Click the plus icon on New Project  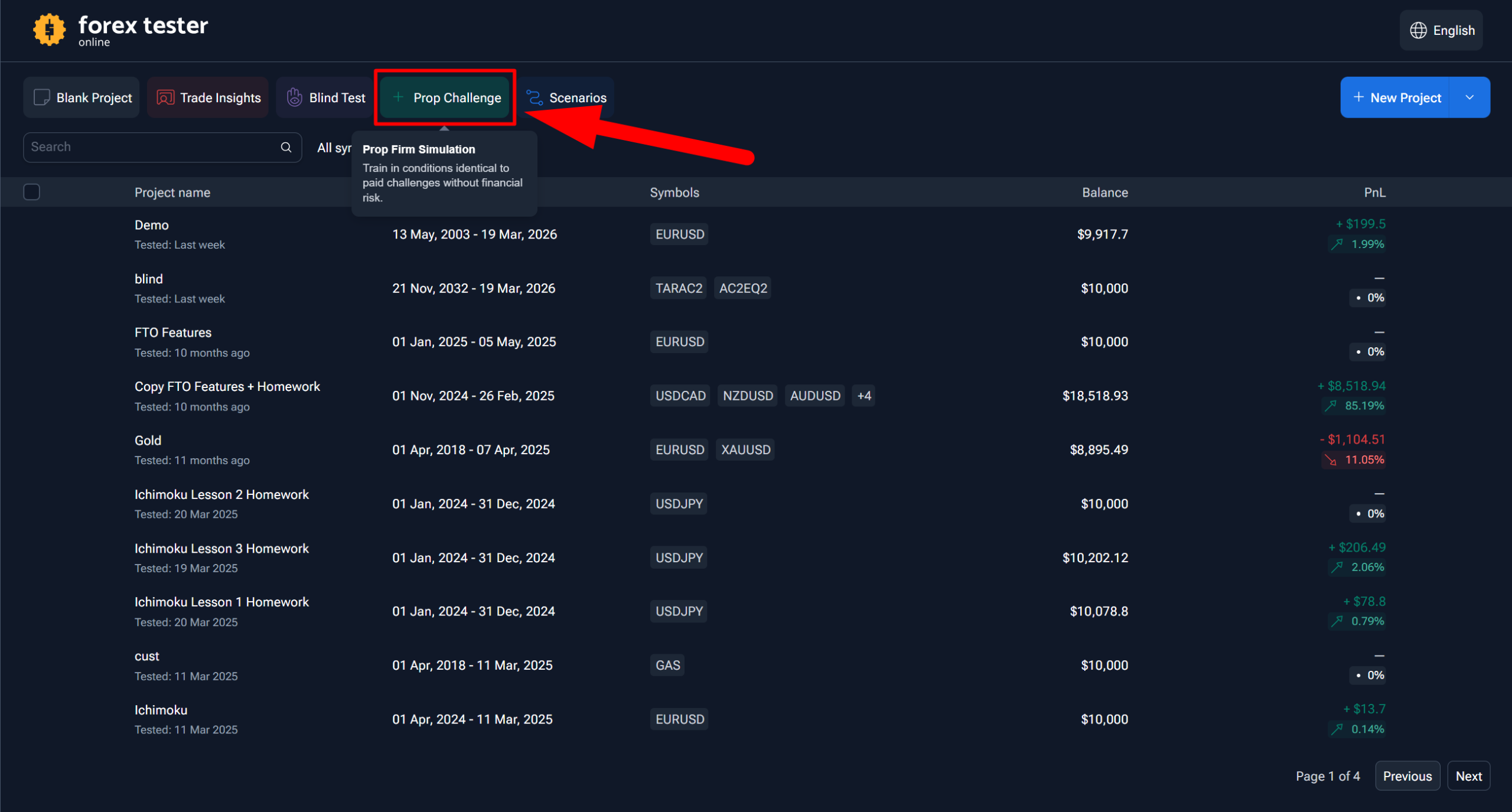1358,97
